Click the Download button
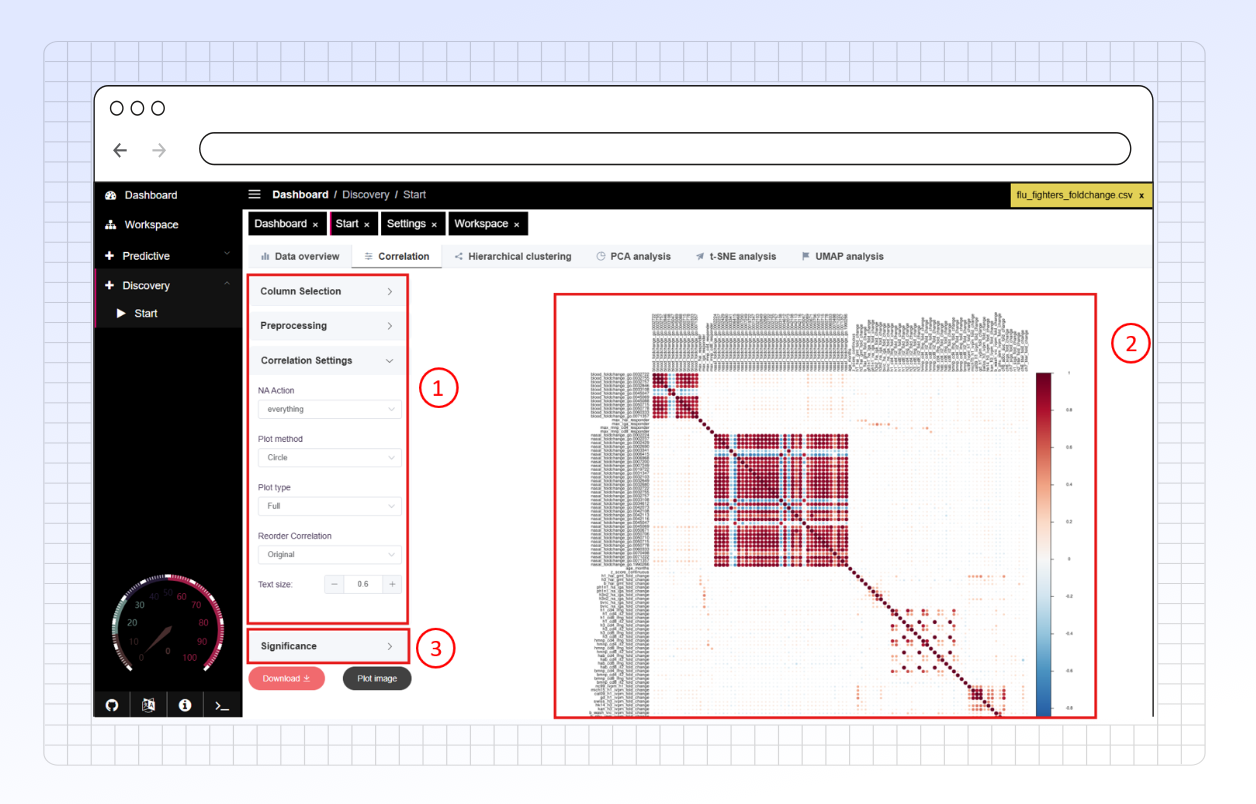 286,679
